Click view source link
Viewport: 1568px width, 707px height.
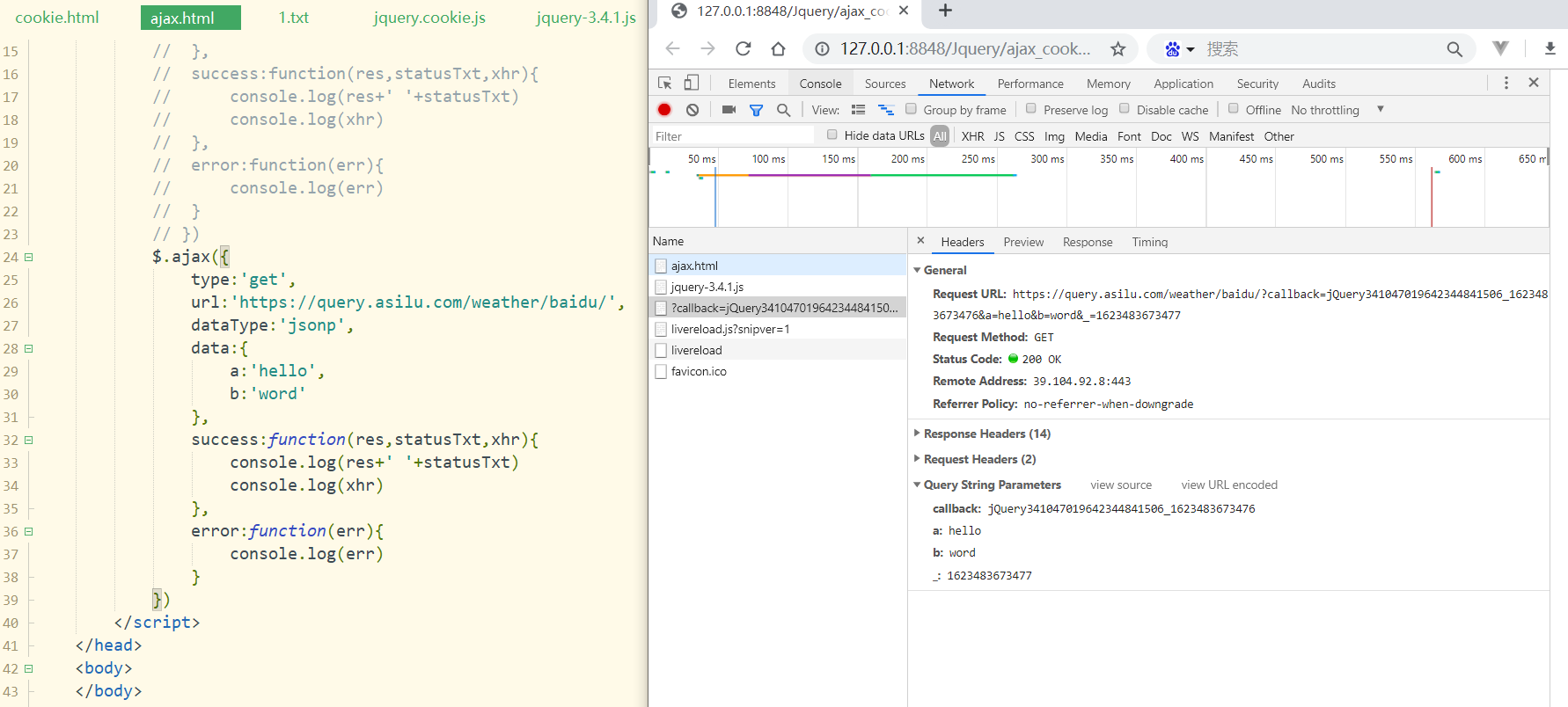[1121, 485]
